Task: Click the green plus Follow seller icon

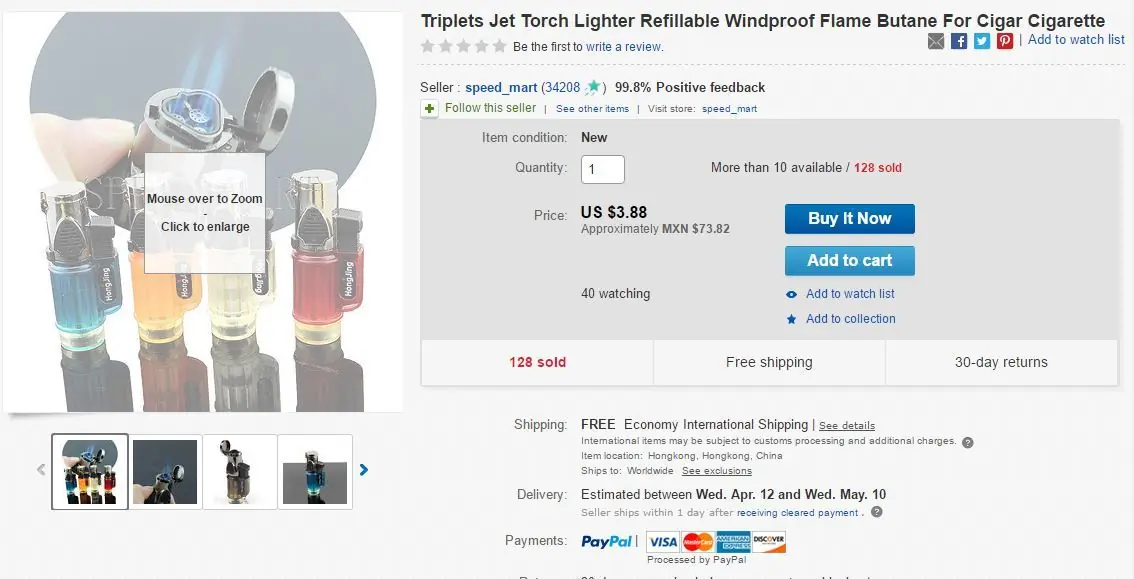Action: click(430, 109)
